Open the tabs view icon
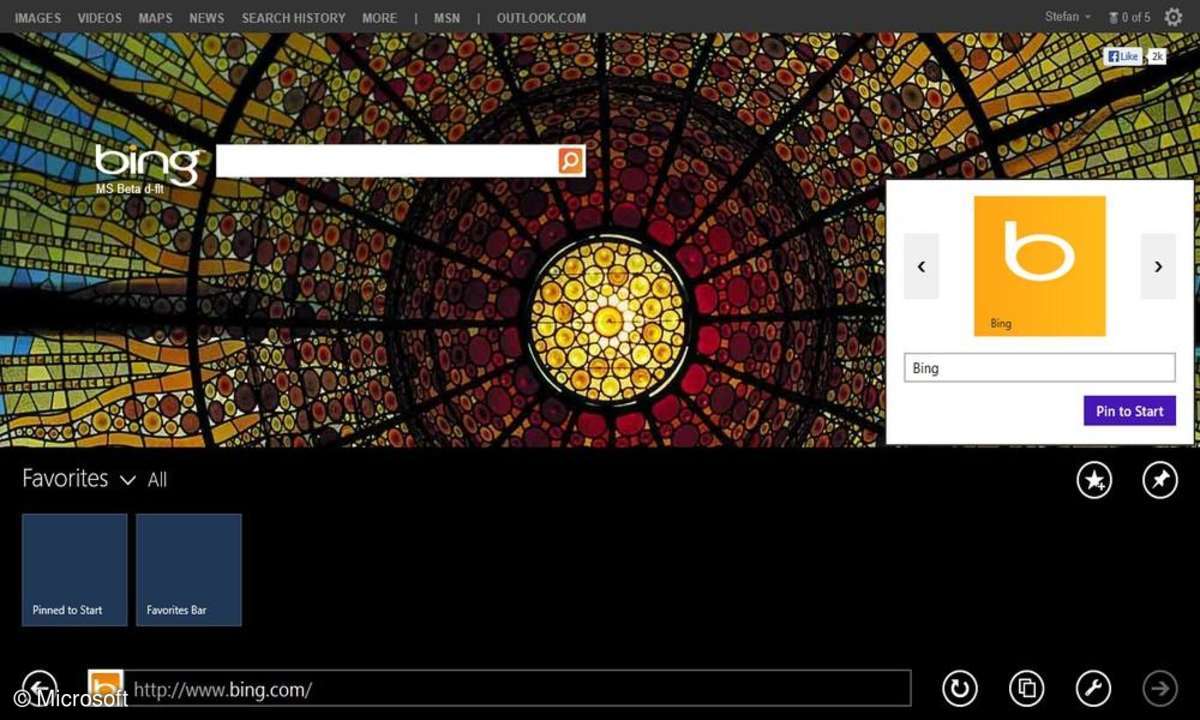 (1026, 688)
